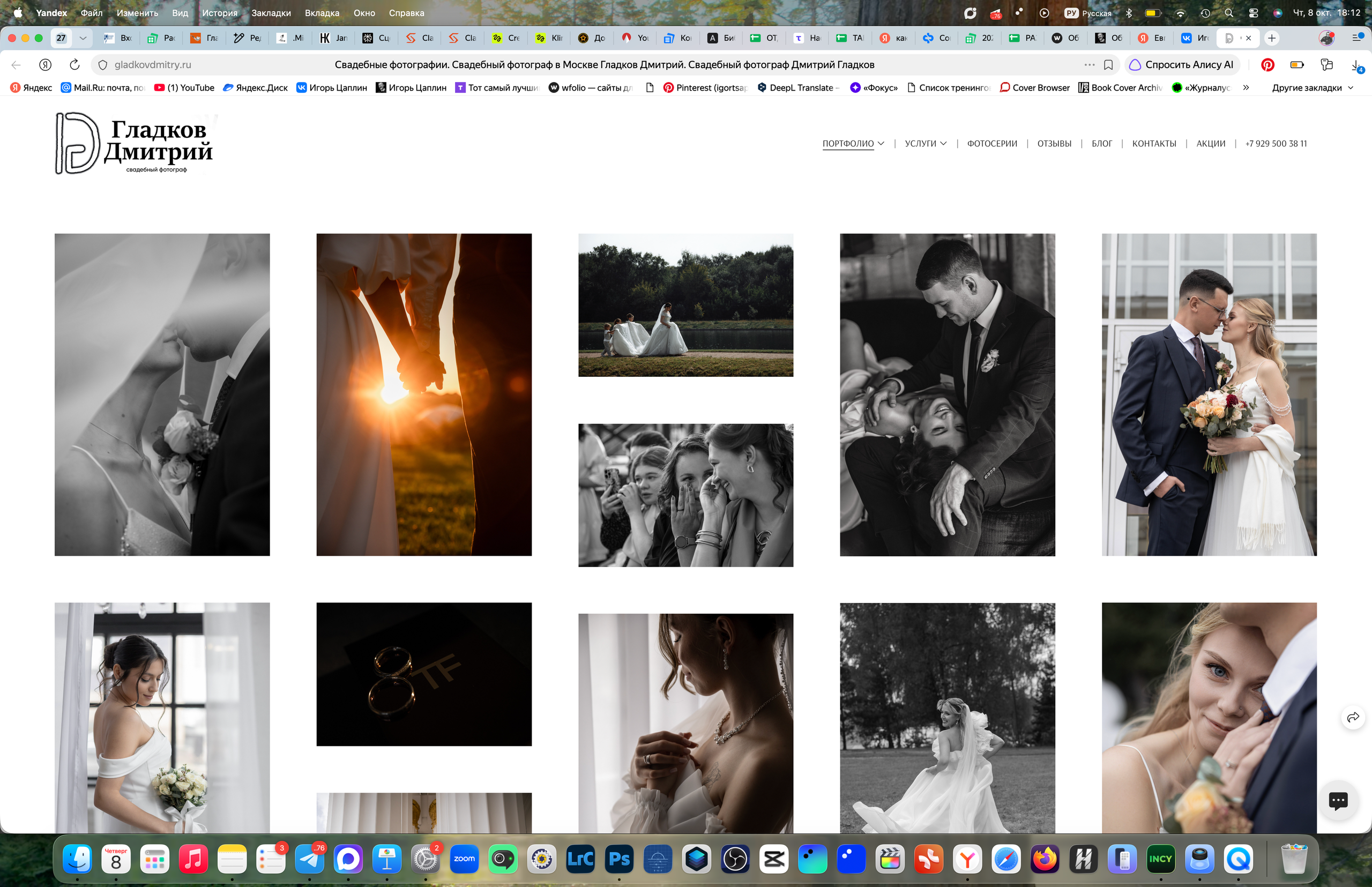
Task: Open КОНТАКТЫ page link
Action: pyautogui.click(x=1154, y=144)
